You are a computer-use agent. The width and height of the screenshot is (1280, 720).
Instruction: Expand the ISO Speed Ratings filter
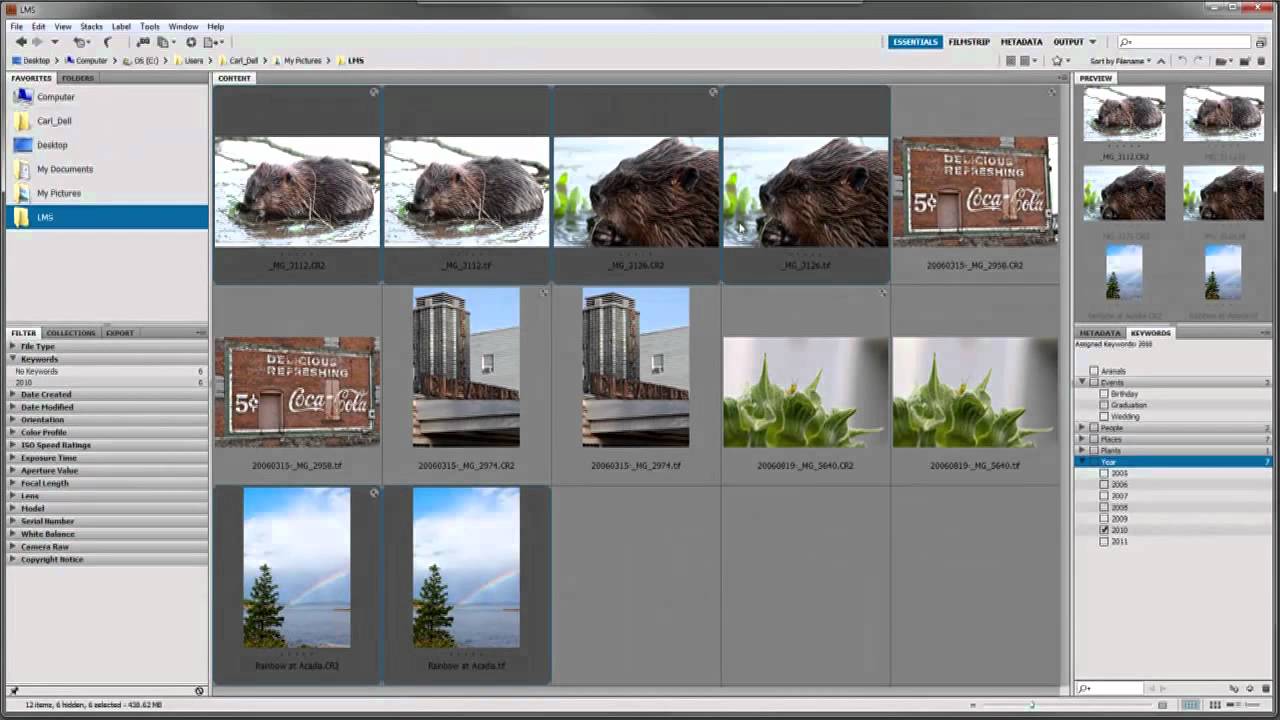point(13,445)
